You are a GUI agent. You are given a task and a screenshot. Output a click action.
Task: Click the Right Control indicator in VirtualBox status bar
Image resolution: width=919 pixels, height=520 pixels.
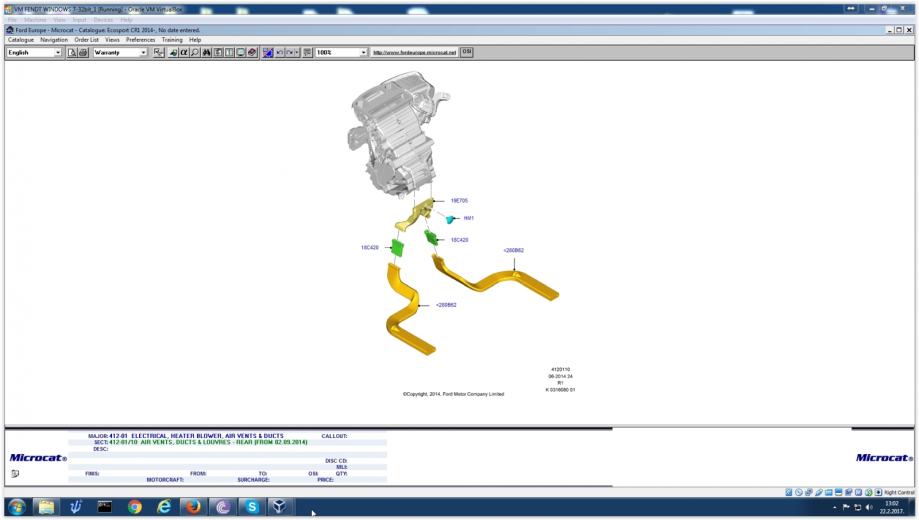(x=899, y=492)
